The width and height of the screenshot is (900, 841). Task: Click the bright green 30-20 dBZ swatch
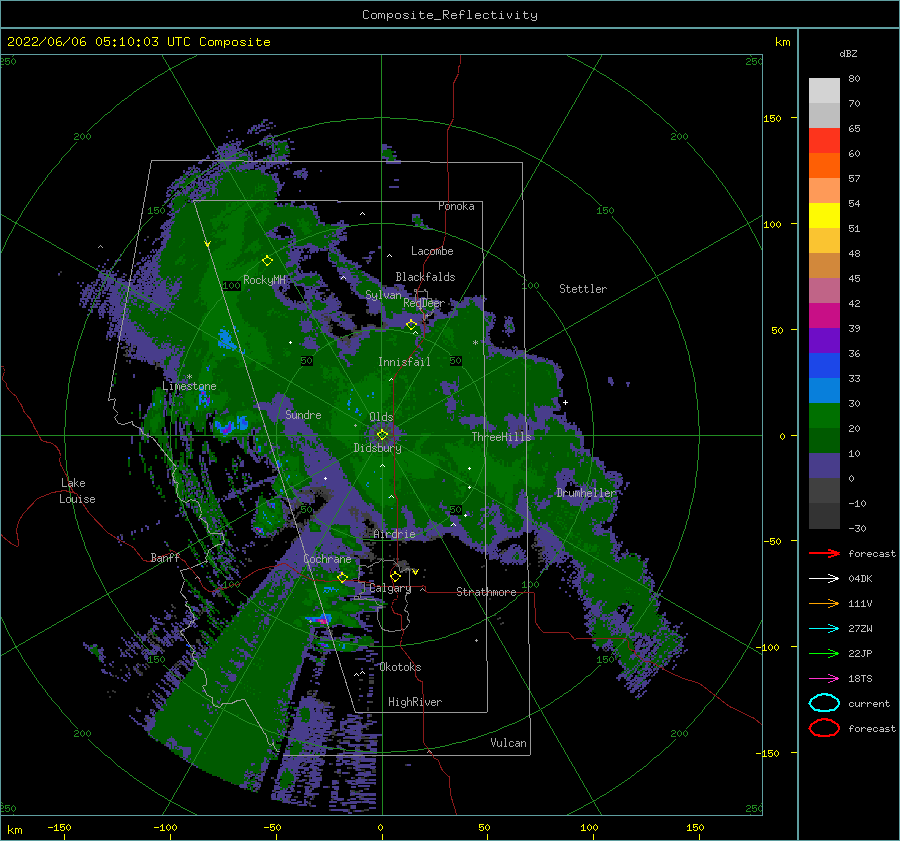(824, 416)
